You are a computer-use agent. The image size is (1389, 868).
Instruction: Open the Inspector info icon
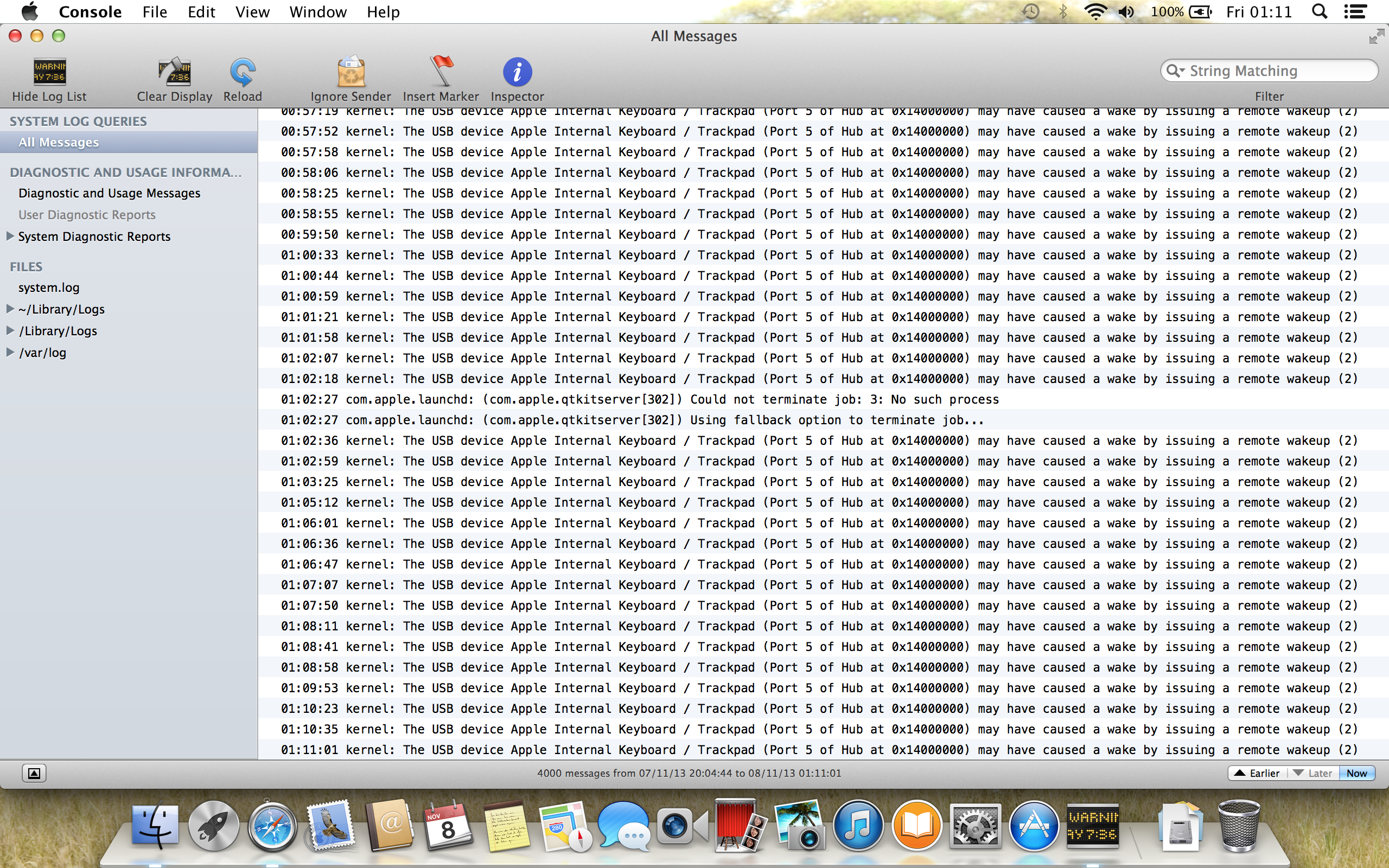click(x=517, y=72)
